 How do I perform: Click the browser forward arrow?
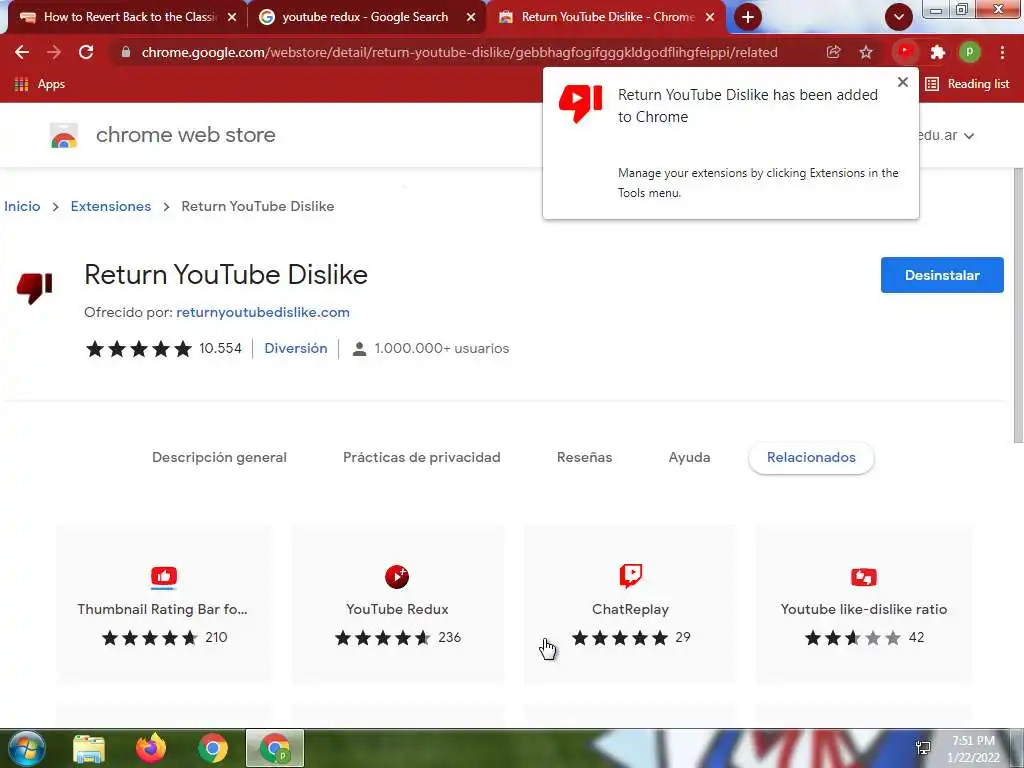coord(54,52)
